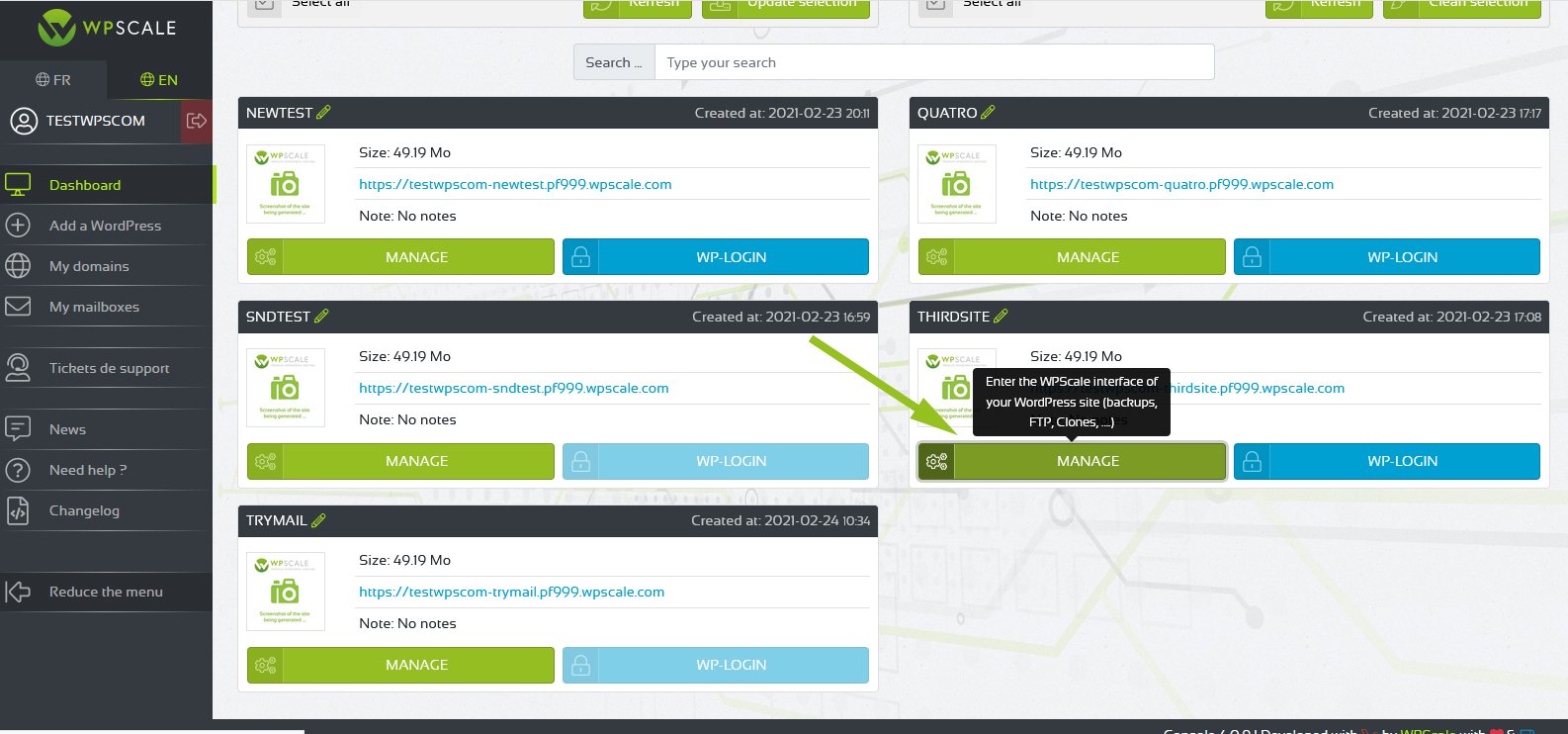Select the EN language option
Viewport: 1568px width, 734px height.
[x=159, y=80]
